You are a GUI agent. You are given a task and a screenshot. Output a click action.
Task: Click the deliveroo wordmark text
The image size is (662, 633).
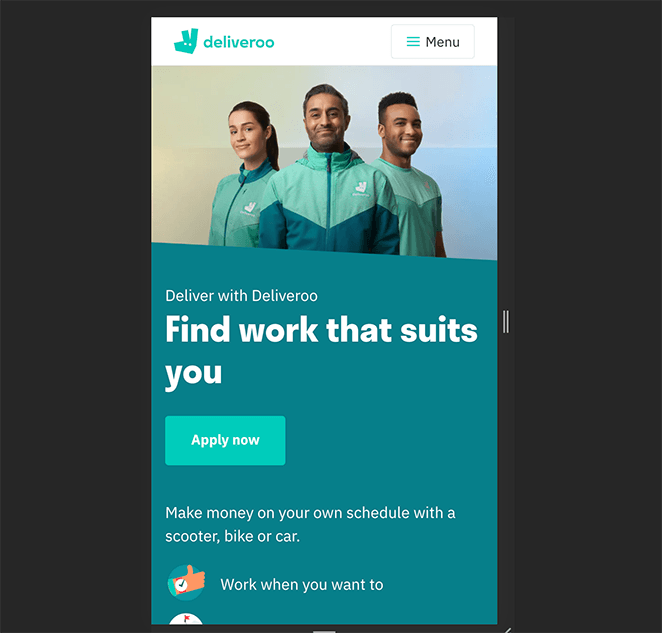(239, 42)
